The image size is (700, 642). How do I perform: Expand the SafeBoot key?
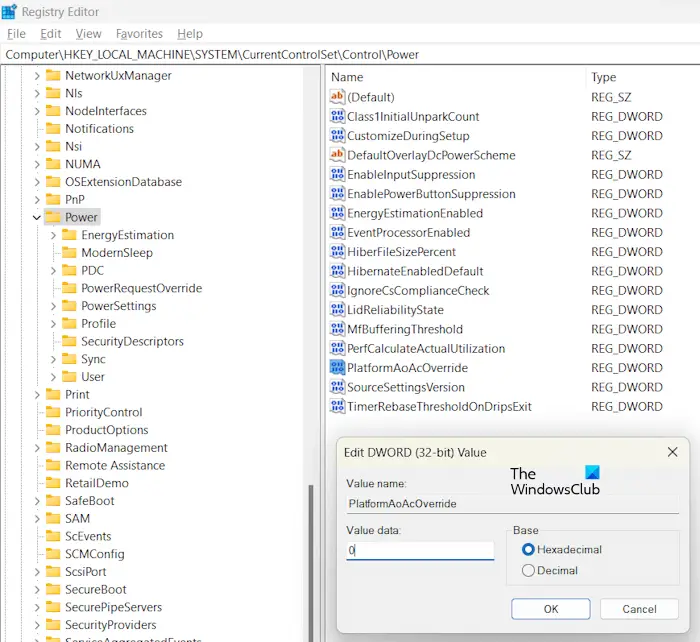click(37, 501)
